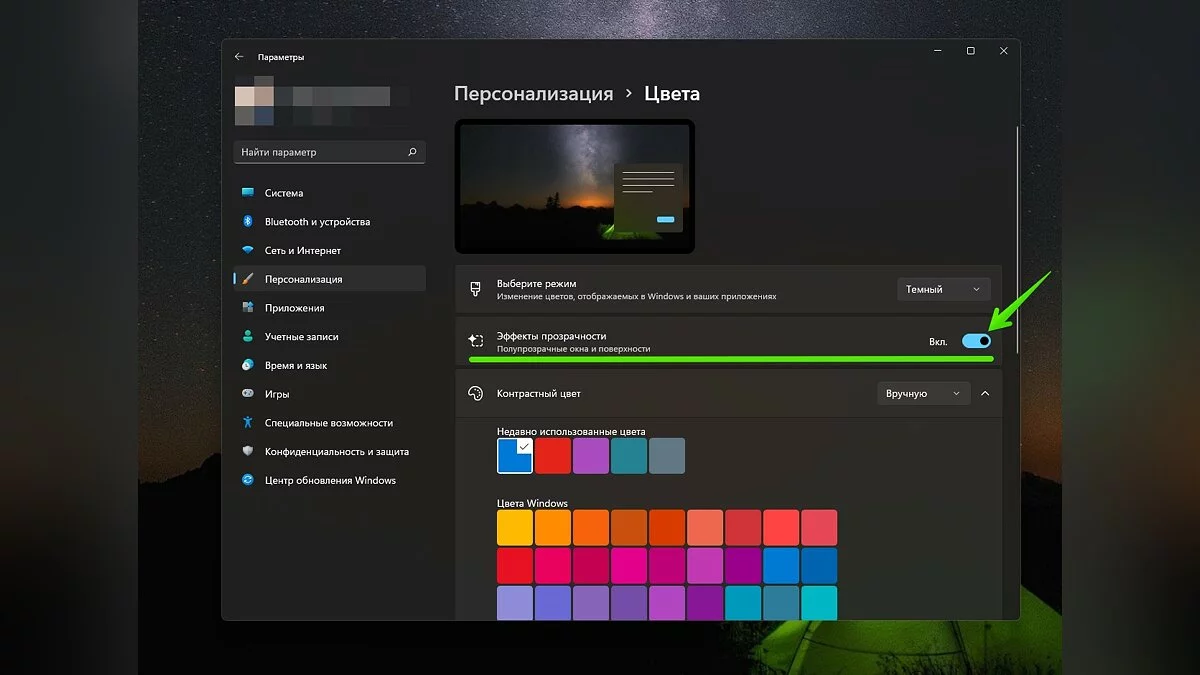1200x675 pixels.
Task: Click the Приложения icon in sidebar
Action: click(x=247, y=308)
